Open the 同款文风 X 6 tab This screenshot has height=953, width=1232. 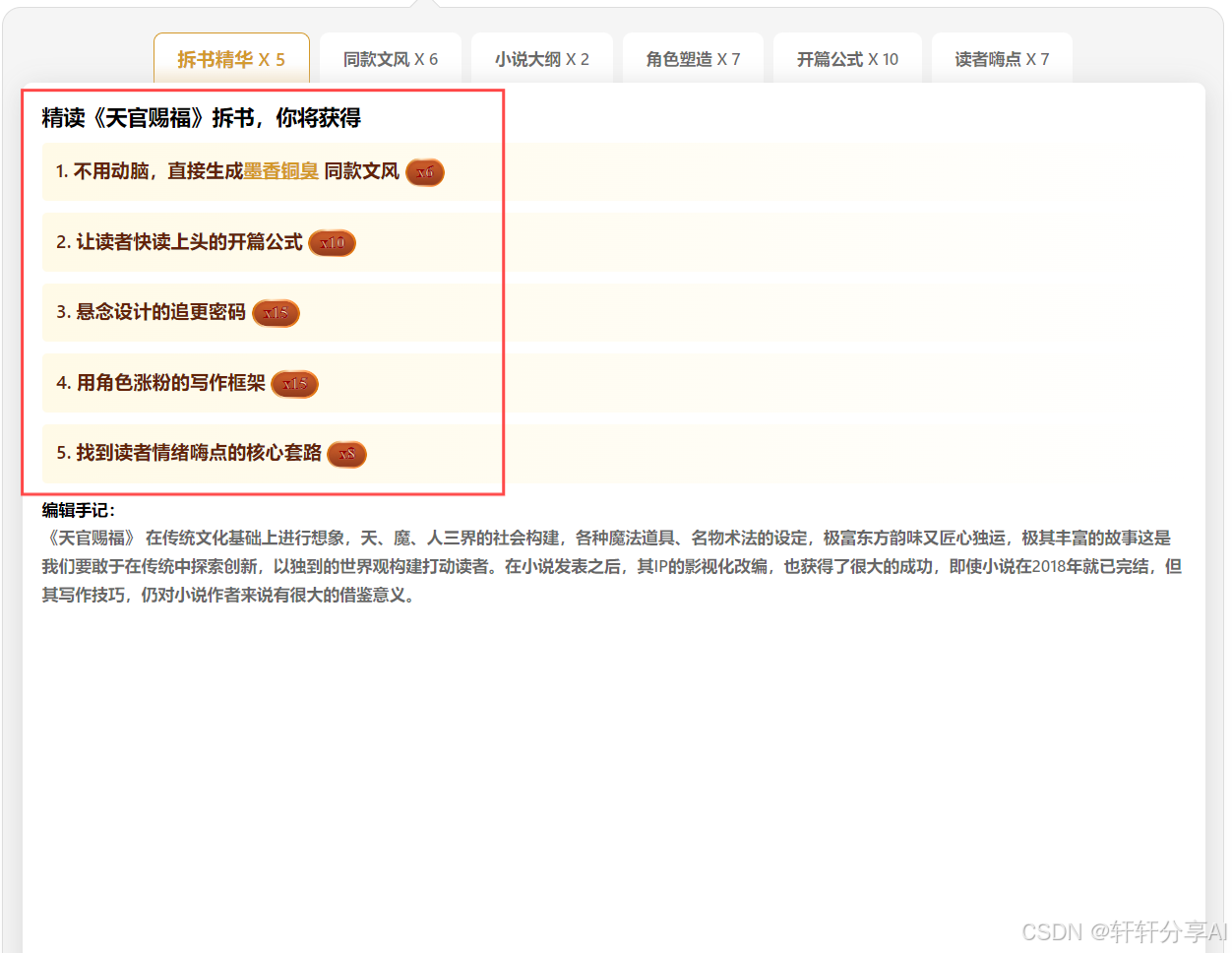coord(391,59)
